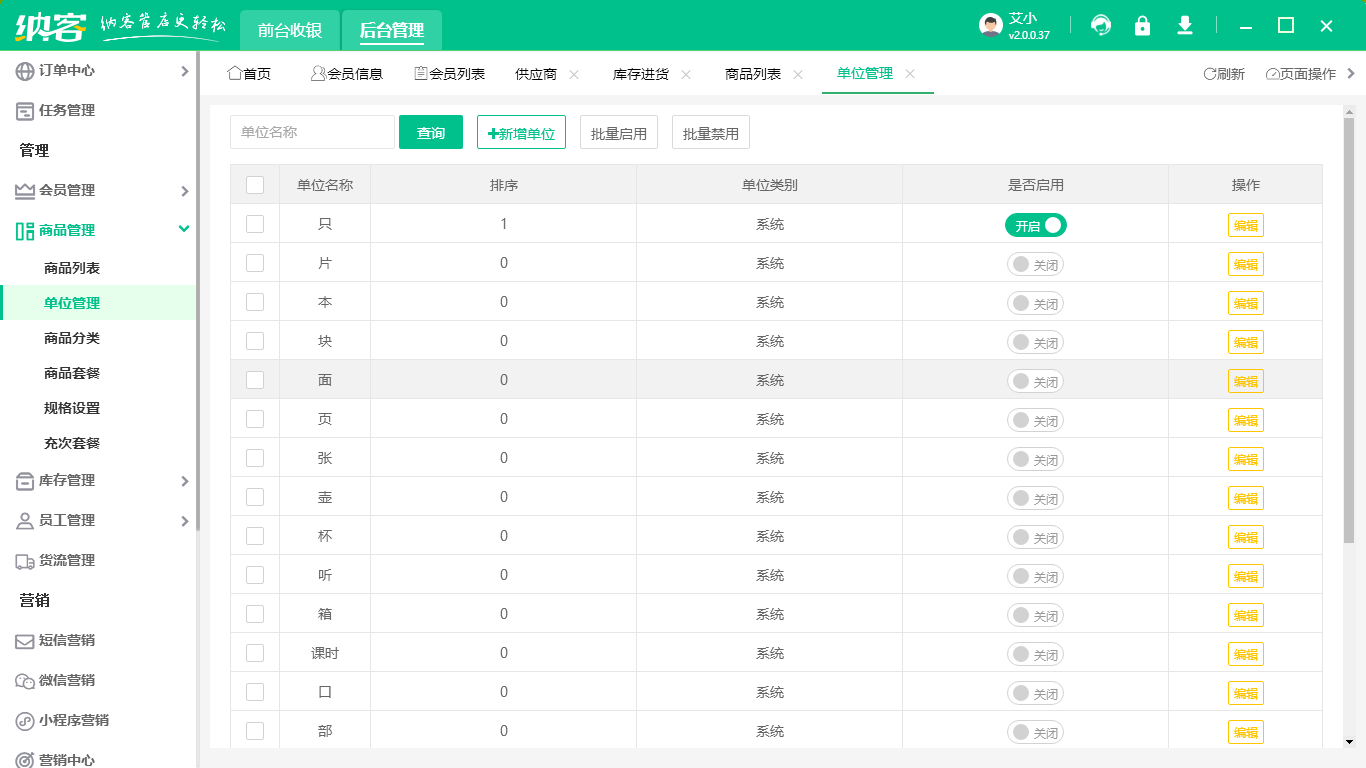This screenshot has width=1366, height=768.
Task: Click the tab bar right scroll arrow
Action: pyautogui.click(x=1352, y=73)
